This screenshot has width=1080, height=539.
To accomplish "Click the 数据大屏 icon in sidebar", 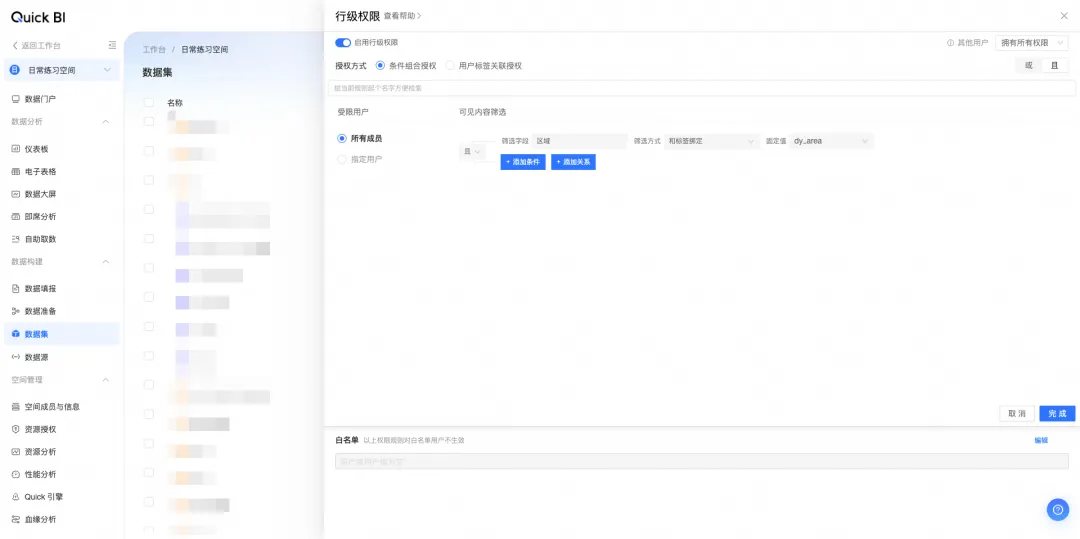I will 16,194.
